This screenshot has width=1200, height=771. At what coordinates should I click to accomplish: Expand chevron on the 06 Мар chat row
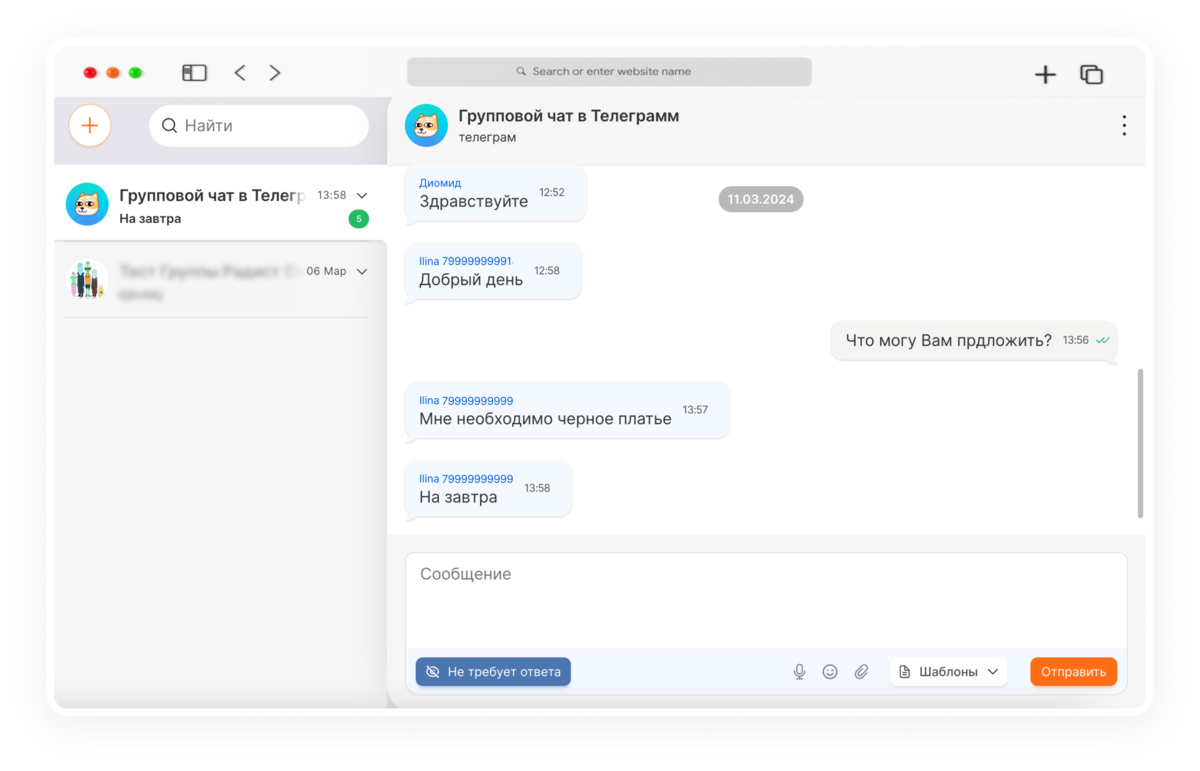point(362,272)
